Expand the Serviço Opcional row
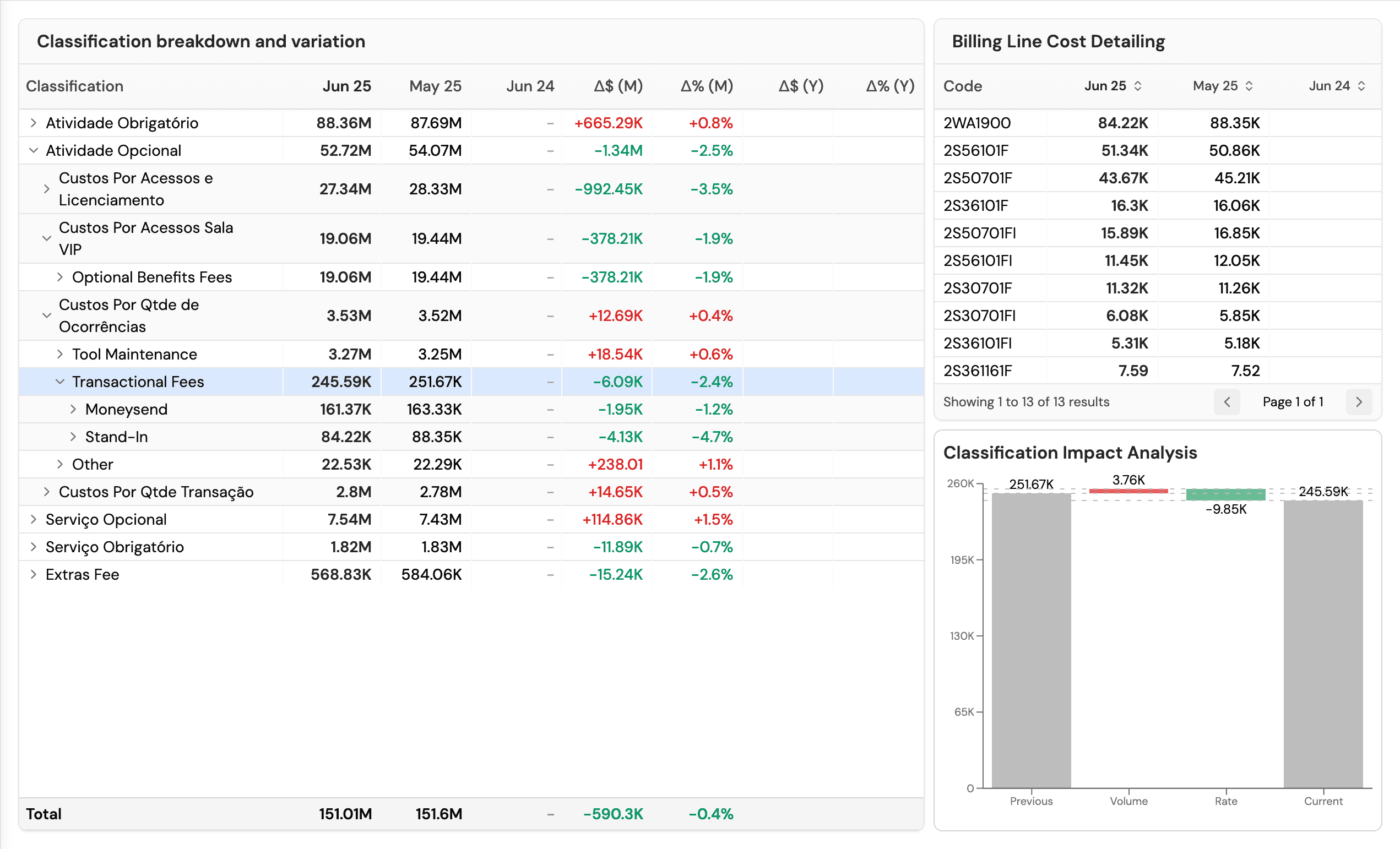 (x=33, y=519)
